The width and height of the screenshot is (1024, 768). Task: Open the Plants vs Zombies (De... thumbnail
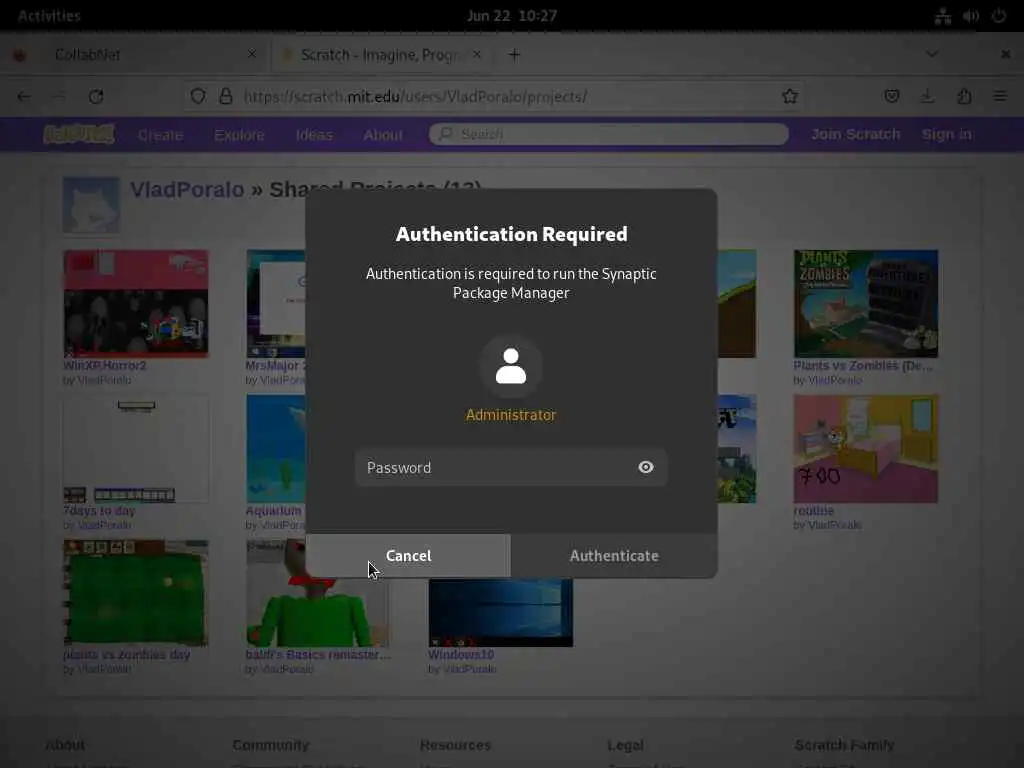[866, 304]
